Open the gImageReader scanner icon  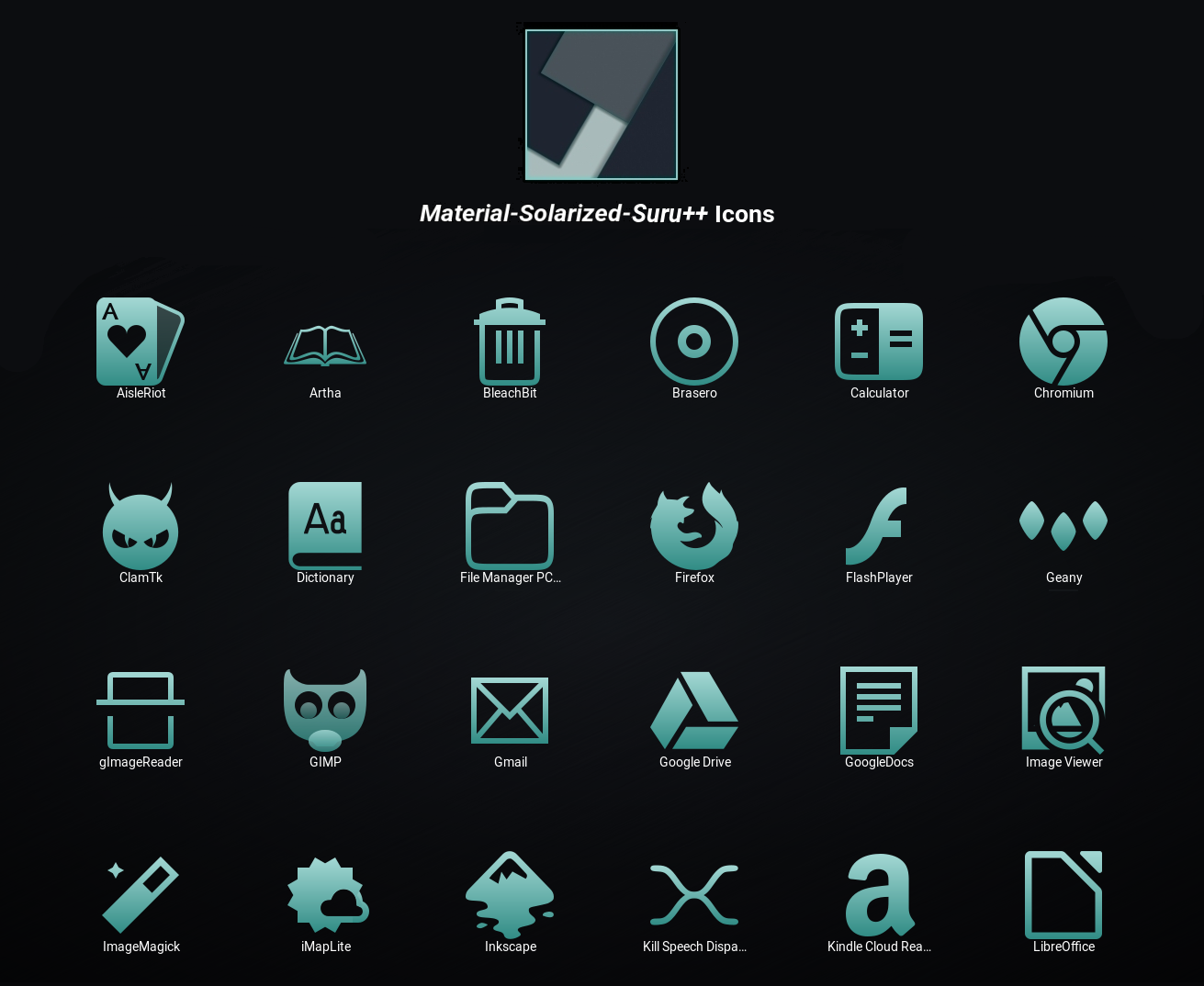tap(141, 711)
